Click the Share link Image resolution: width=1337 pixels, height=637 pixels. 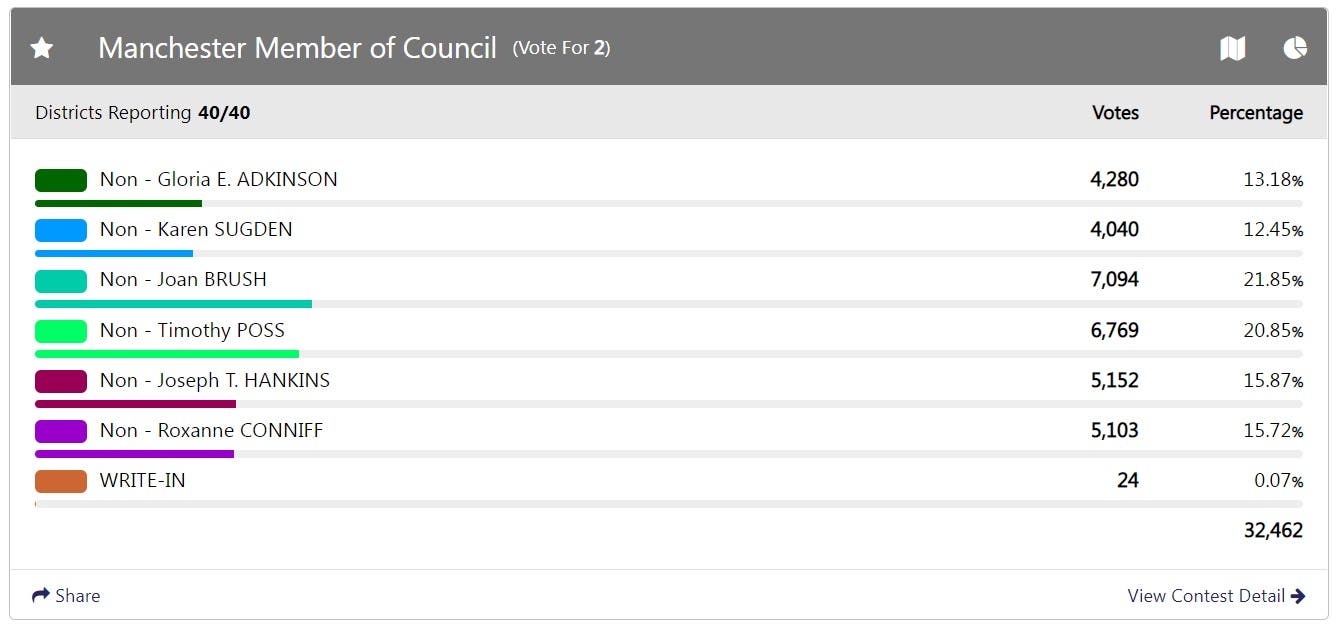(x=77, y=596)
